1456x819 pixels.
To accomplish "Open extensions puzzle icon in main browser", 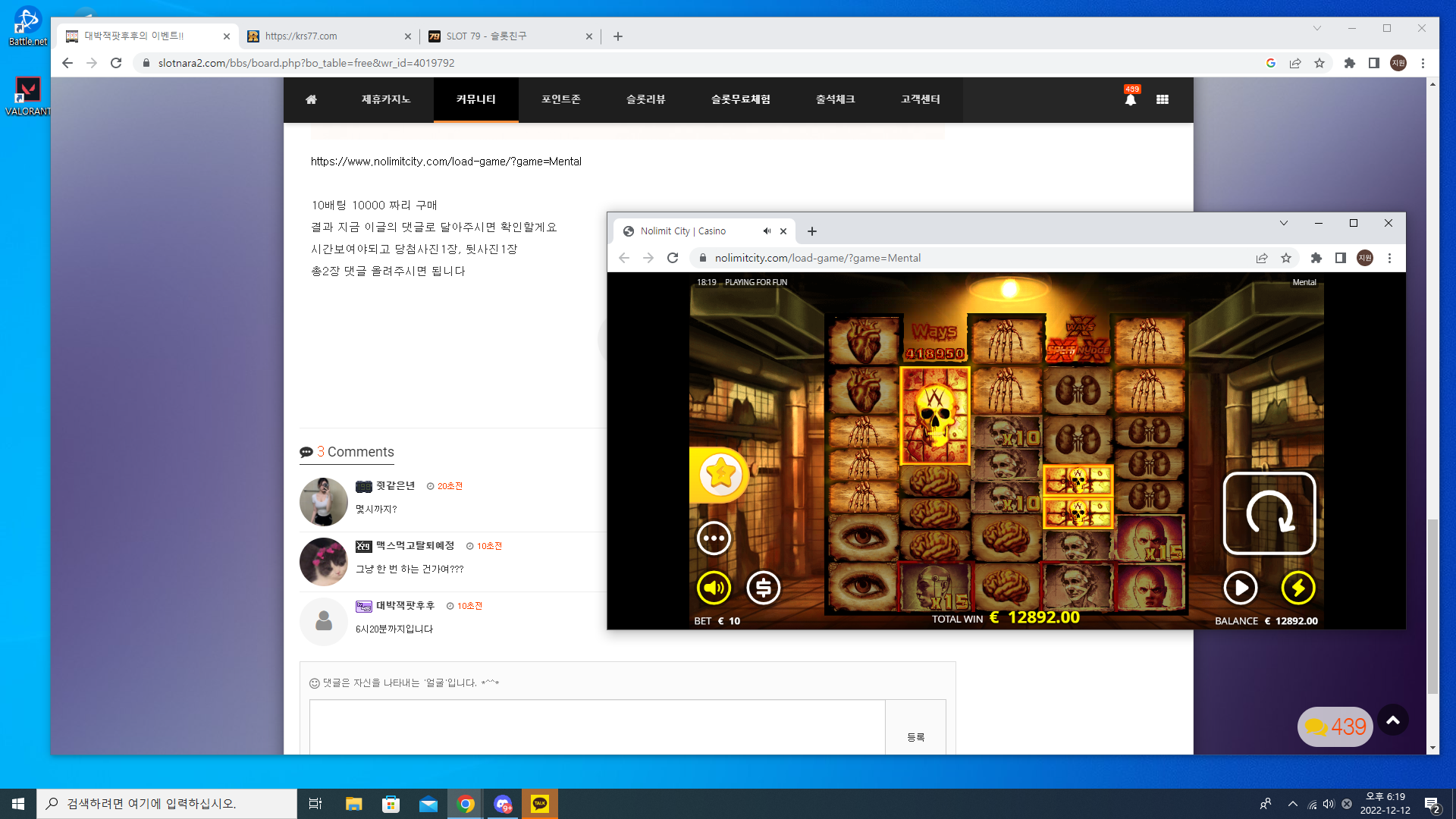I will point(1350,63).
